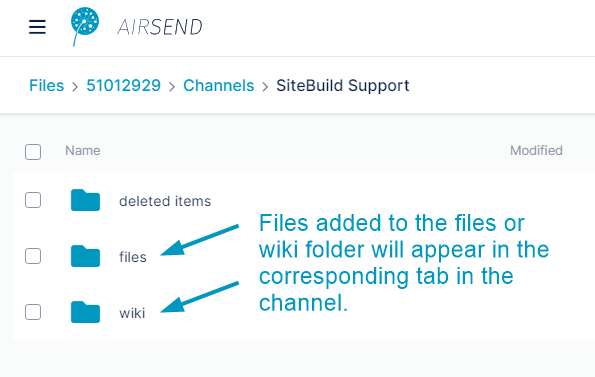Toggle the select-all checkbox beside Name
The width and height of the screenshot is (595, 377).
[x=33, y=152]
